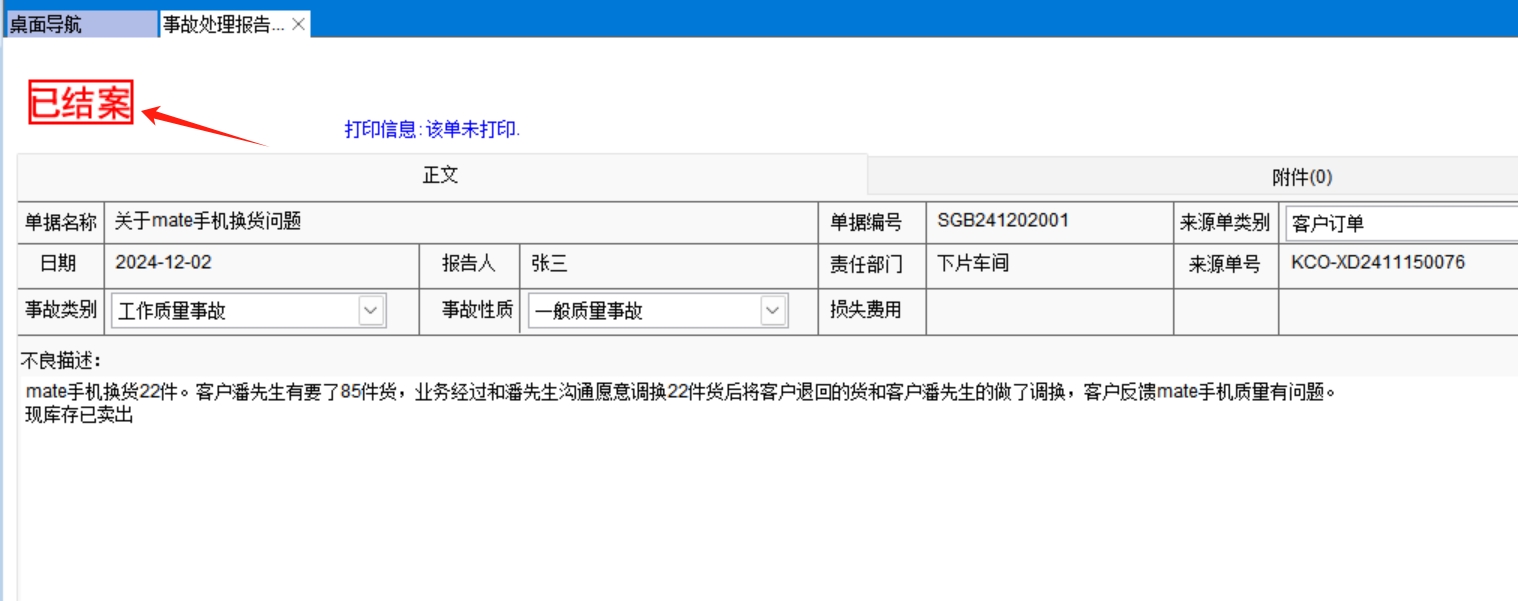Click the date field showing 2024-12-02
This screenshot has width=1518, height=601.
260,264
